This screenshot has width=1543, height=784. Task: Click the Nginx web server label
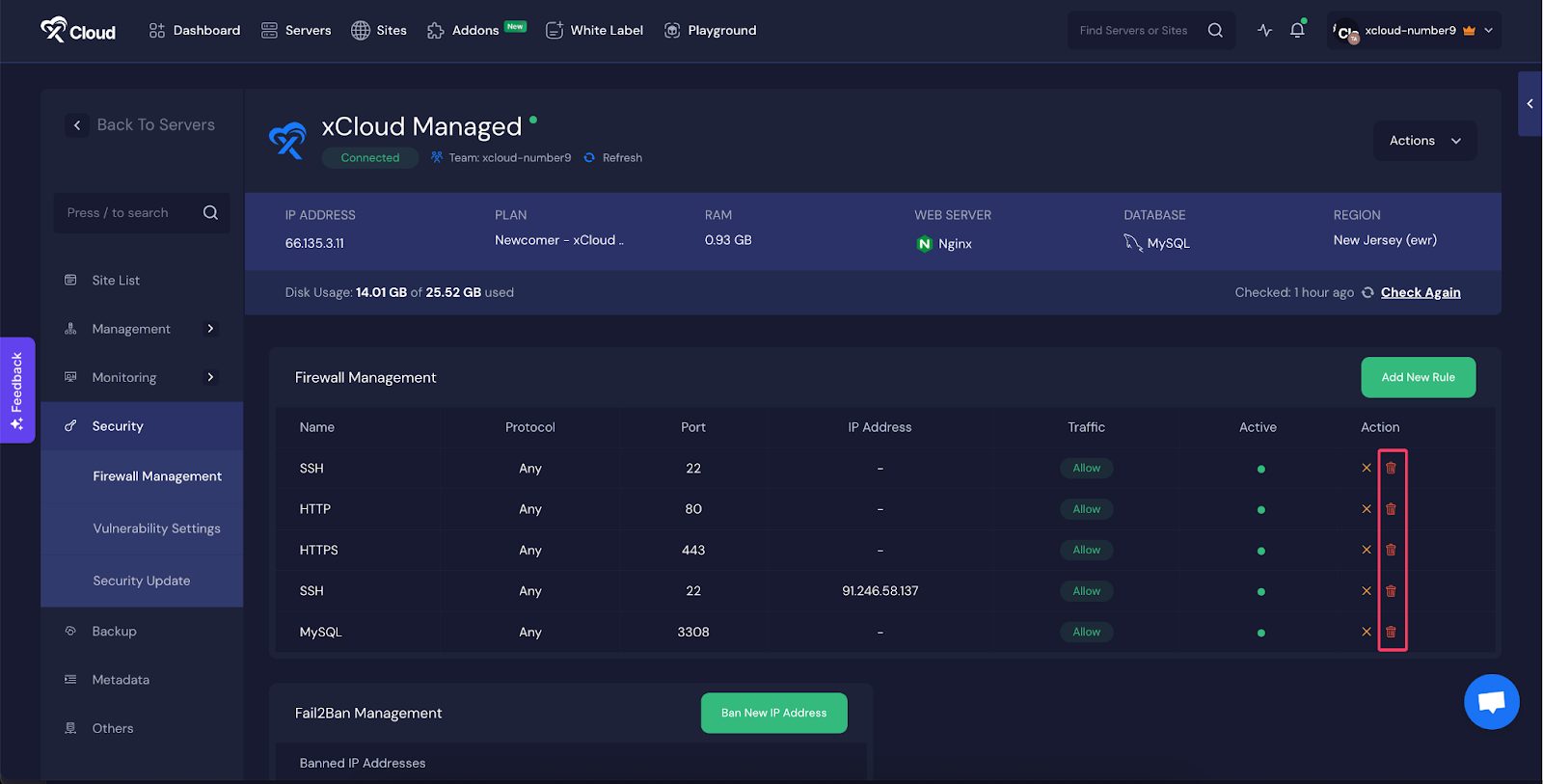click(944, 244)
